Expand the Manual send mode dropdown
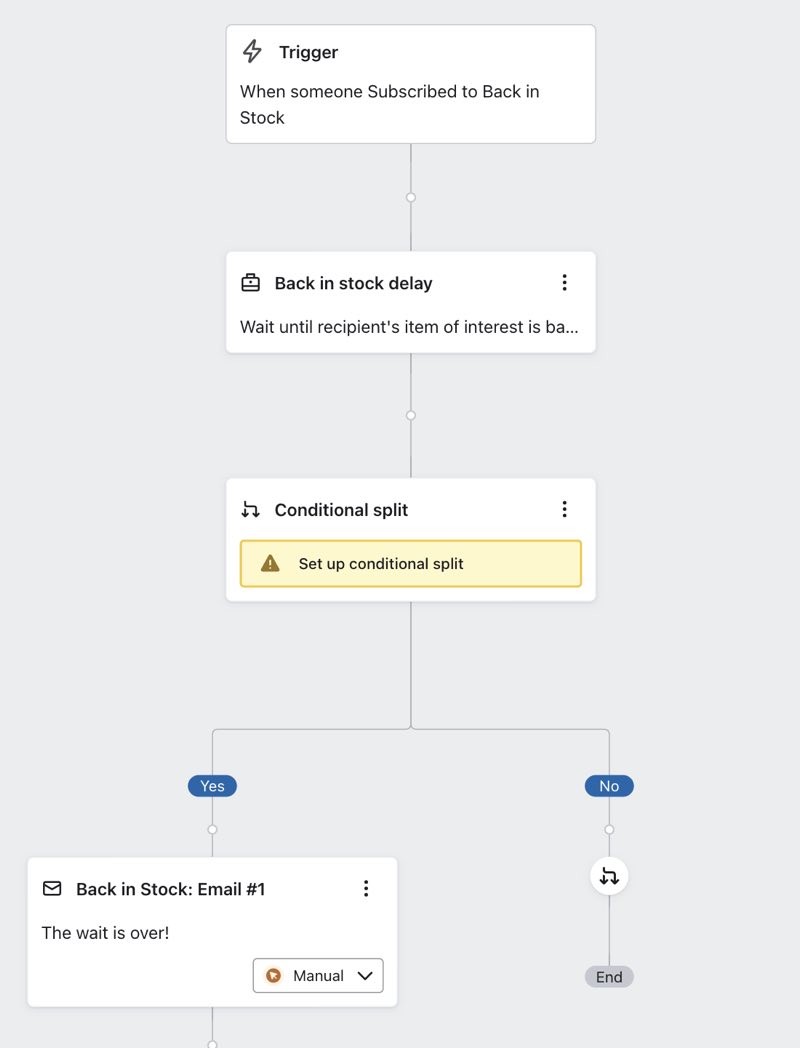This screenshot has width=800, height=1048. tap(365, 976)
